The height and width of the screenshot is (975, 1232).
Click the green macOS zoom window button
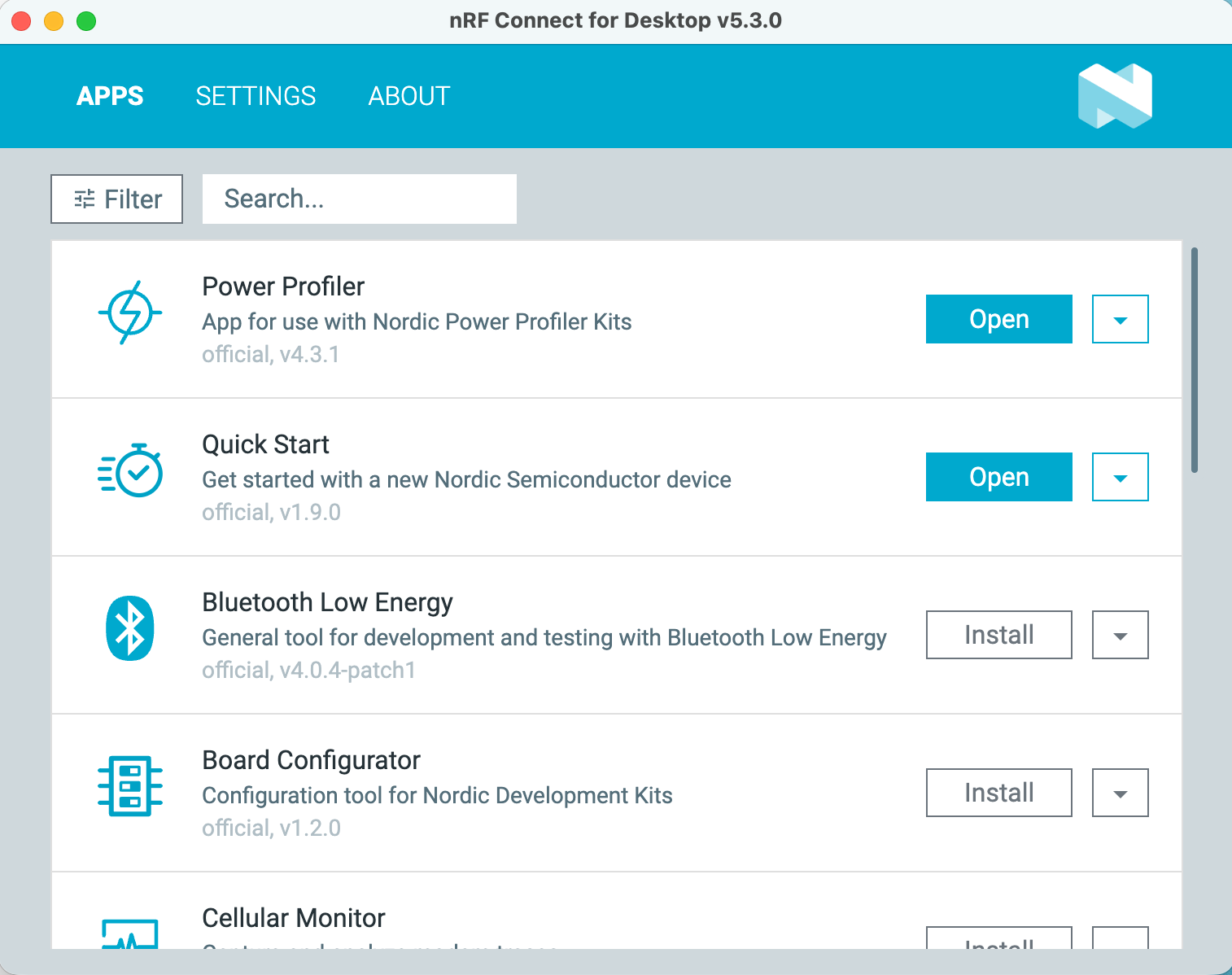tap(86, 21)
